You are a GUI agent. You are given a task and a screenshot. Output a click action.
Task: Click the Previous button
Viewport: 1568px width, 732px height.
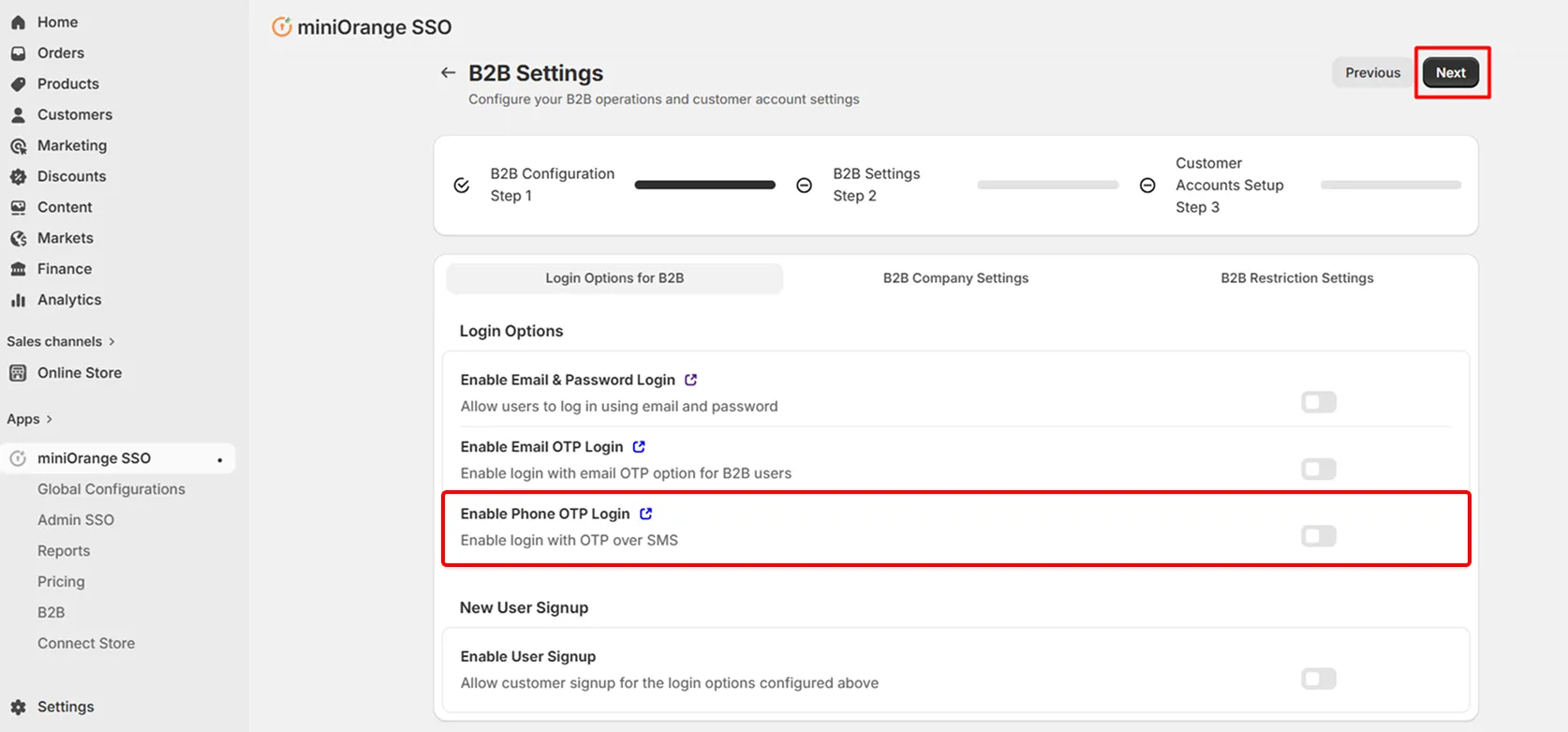1372,73
